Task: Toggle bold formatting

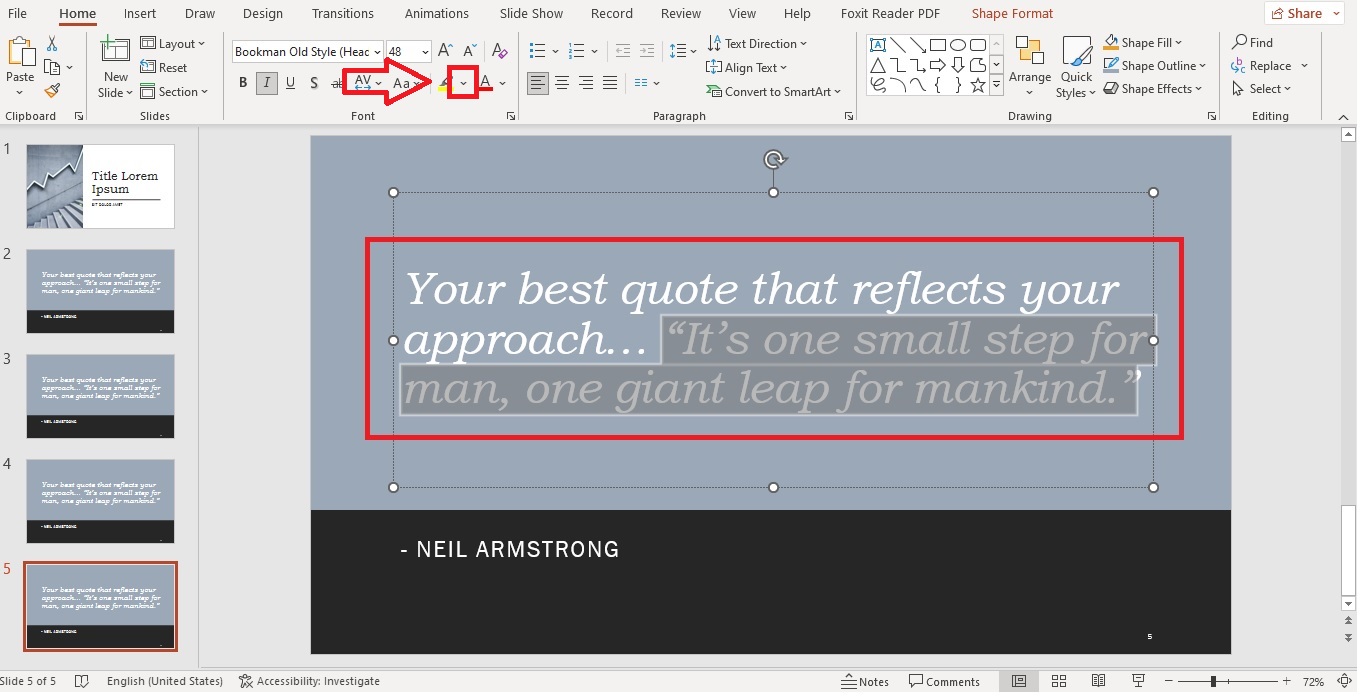Action: [242, 83]
